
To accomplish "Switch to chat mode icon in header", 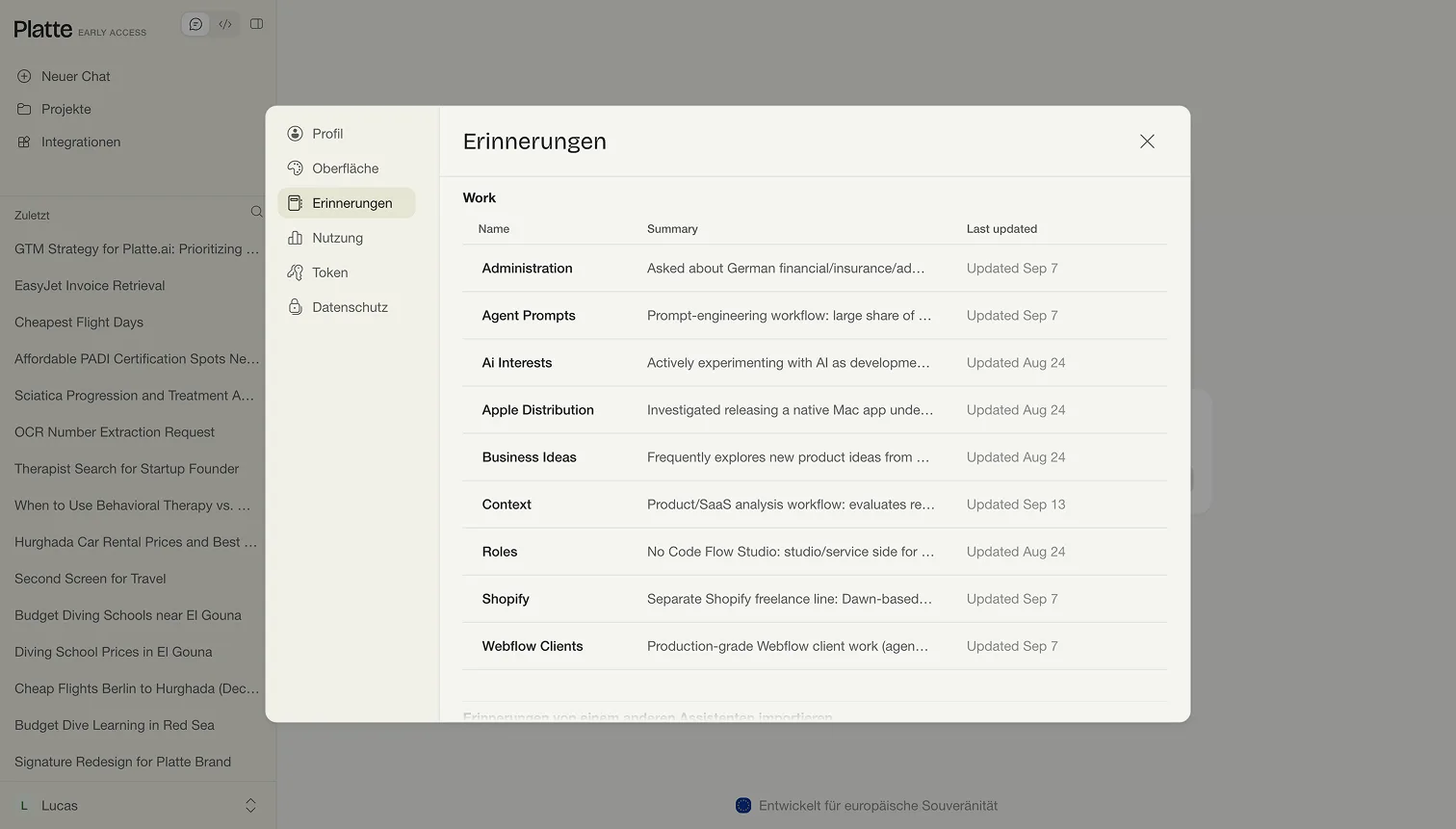I will tap(195, 24).
